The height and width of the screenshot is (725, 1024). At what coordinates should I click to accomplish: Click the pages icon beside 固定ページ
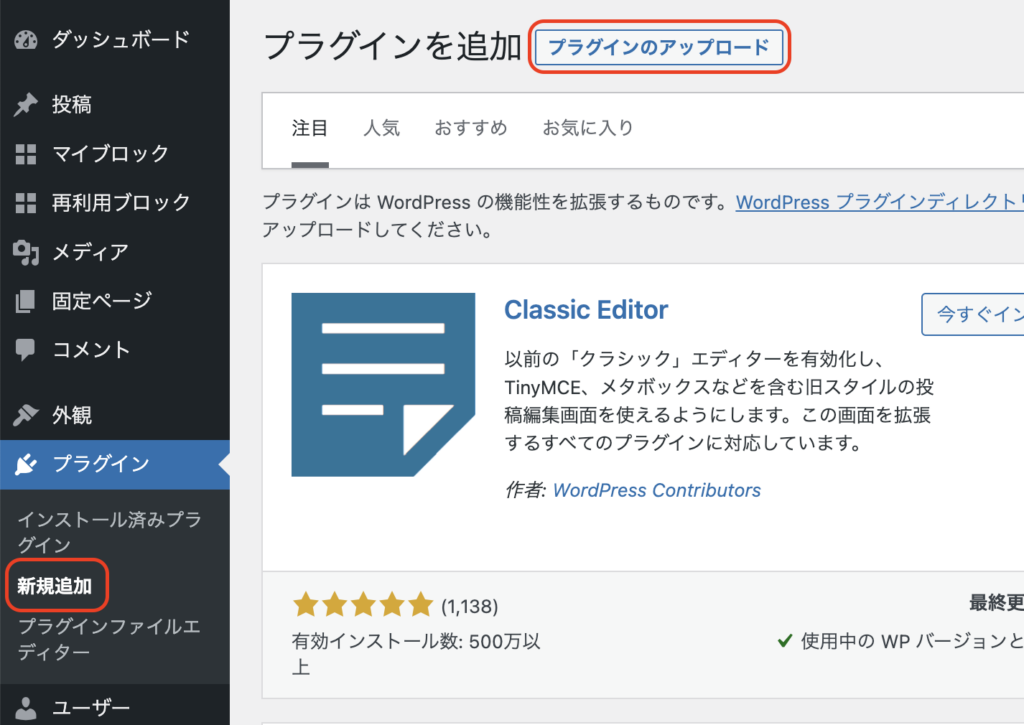pos(26,301)
